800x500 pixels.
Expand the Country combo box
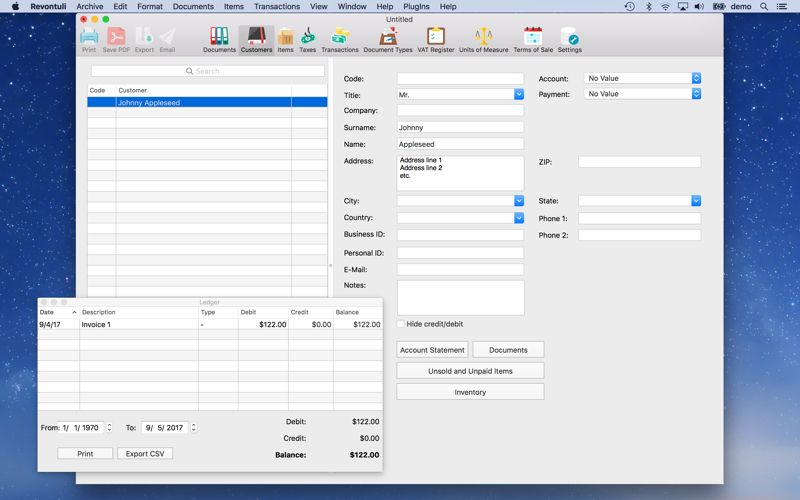coord(519,218)
